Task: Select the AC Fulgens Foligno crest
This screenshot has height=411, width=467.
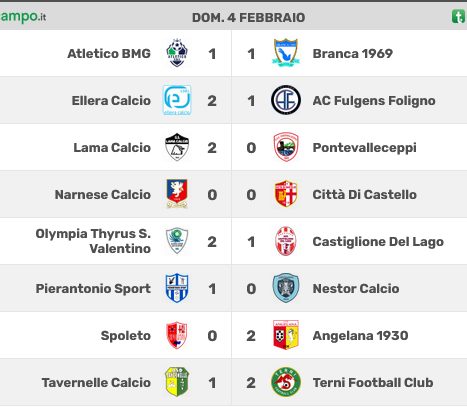Action: (x=286, y=100)
